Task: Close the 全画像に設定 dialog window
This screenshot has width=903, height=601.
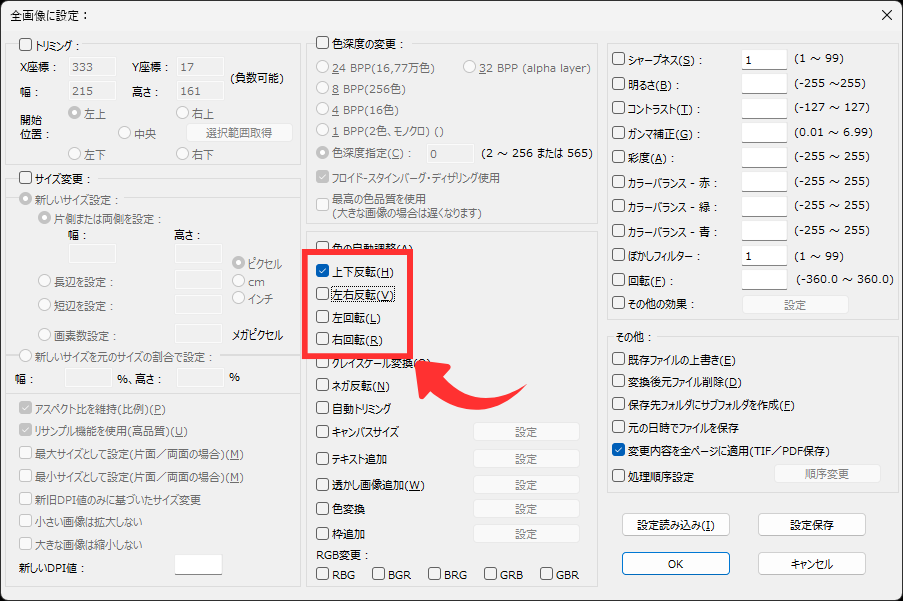Action: pos(885,15)
